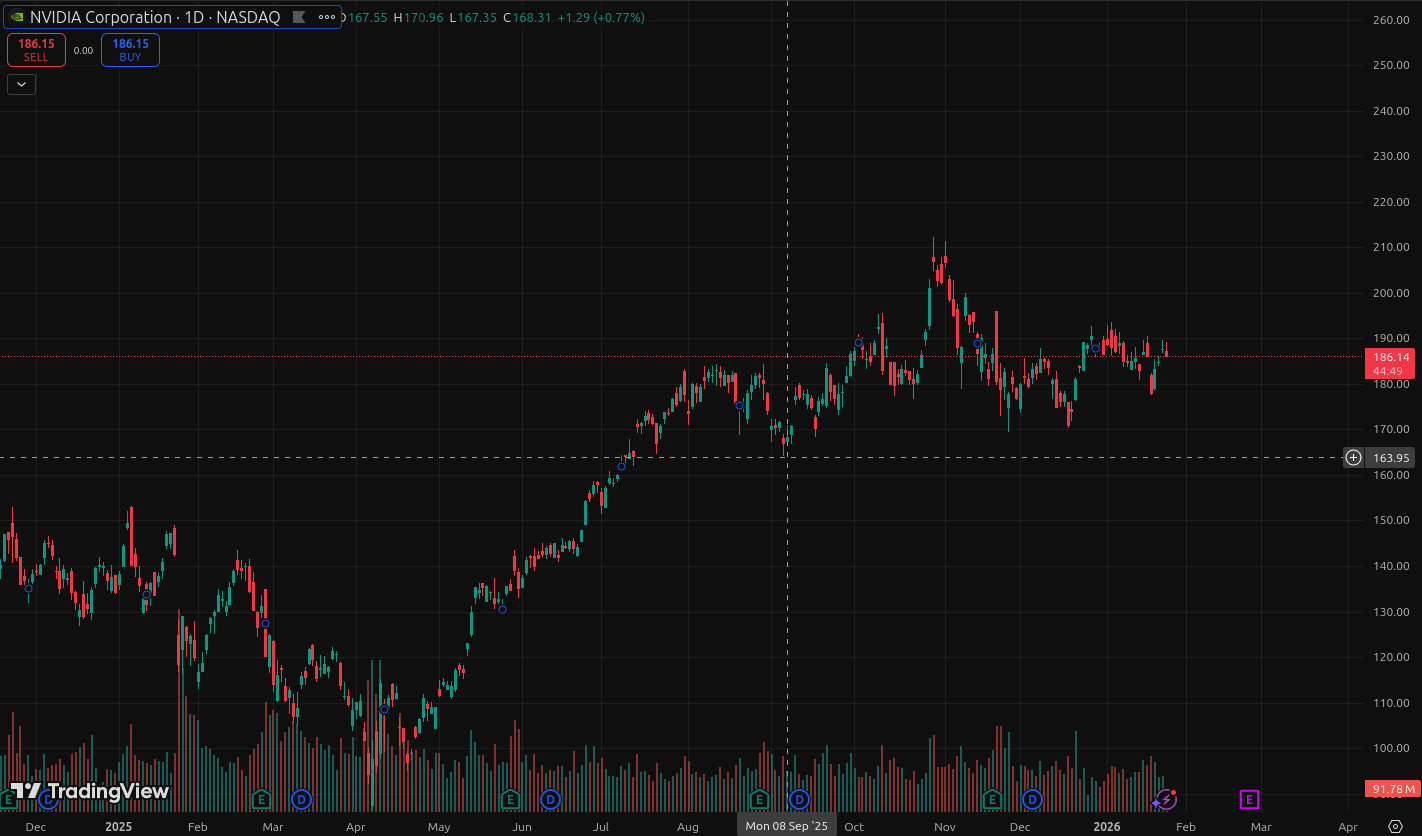The width and height of the screenshot is (1422, 836).
Task: Click the Oct label on the time axis
Action: (854, 827)
